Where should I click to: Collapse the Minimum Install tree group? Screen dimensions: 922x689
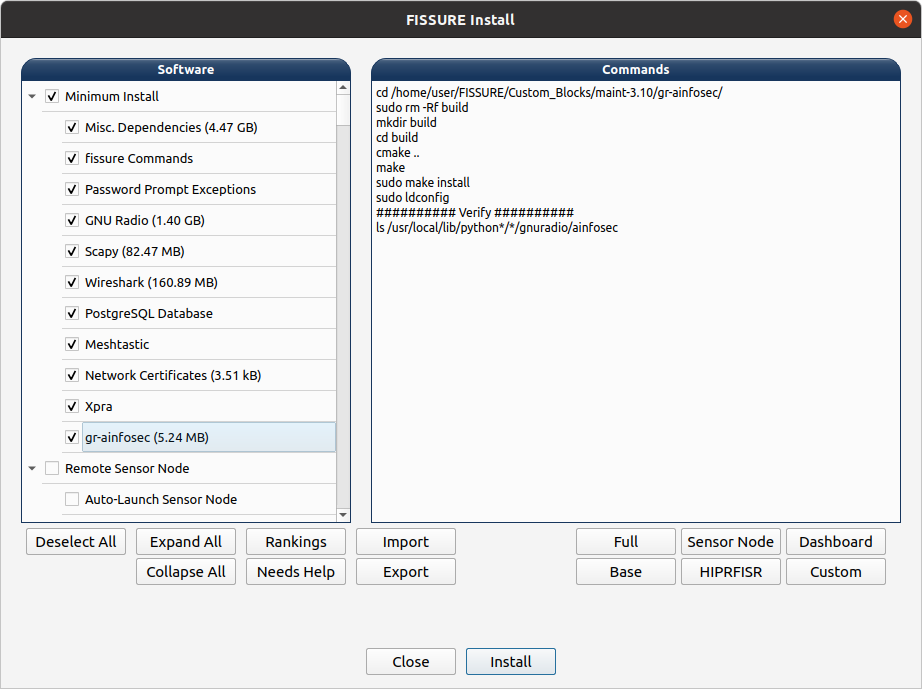pyautogui.click(x=32, y=96)
